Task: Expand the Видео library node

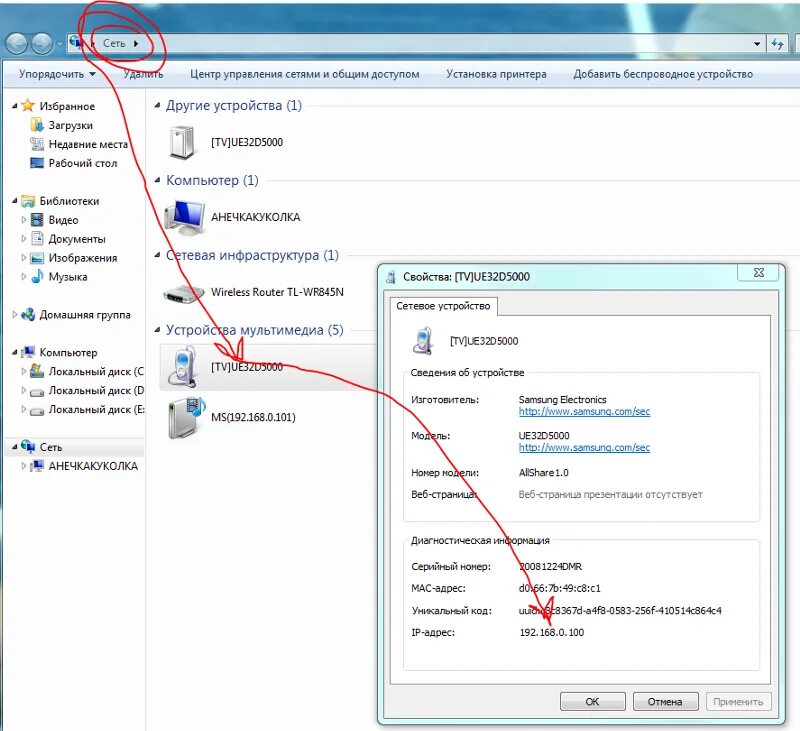Action: pyautogui.click(x=23, y=220)
